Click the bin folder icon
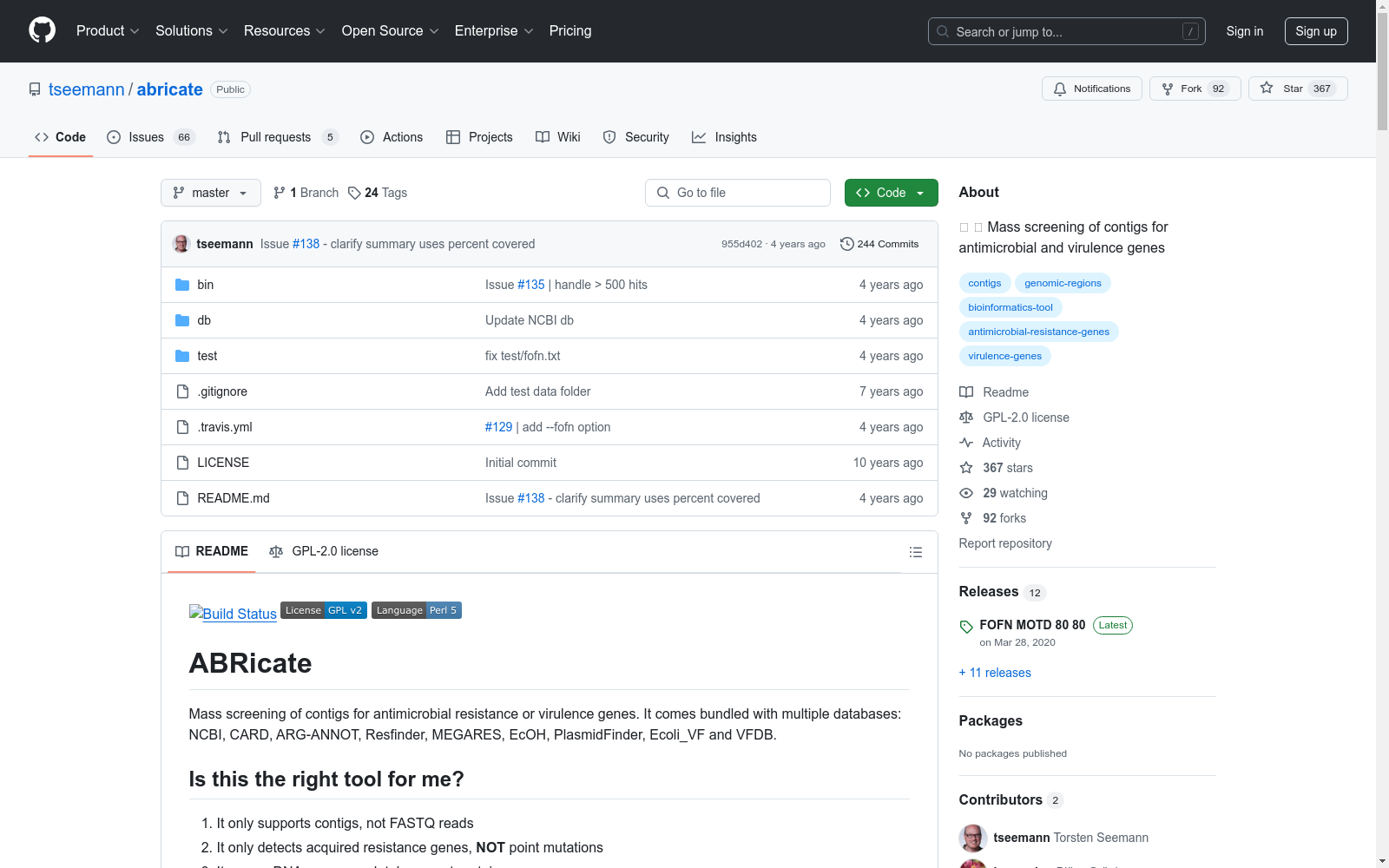Image resolution: width=1389 pixels, height=868 pixels. point(182,285)
